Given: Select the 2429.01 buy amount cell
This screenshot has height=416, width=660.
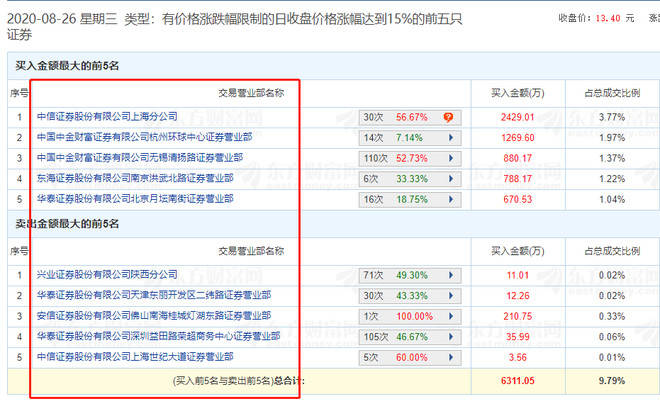Looking at the screenshot, I should click(517, 117).
